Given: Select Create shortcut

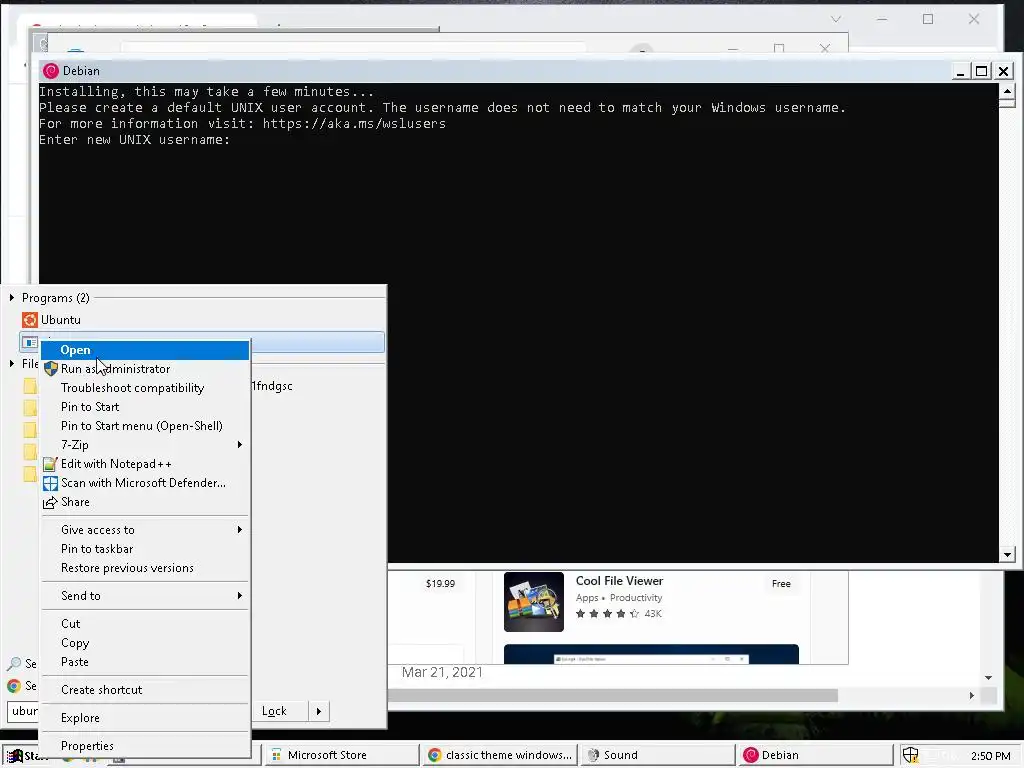Looking at the screenshot, I should pyautogui.click(x=145, y=690).
